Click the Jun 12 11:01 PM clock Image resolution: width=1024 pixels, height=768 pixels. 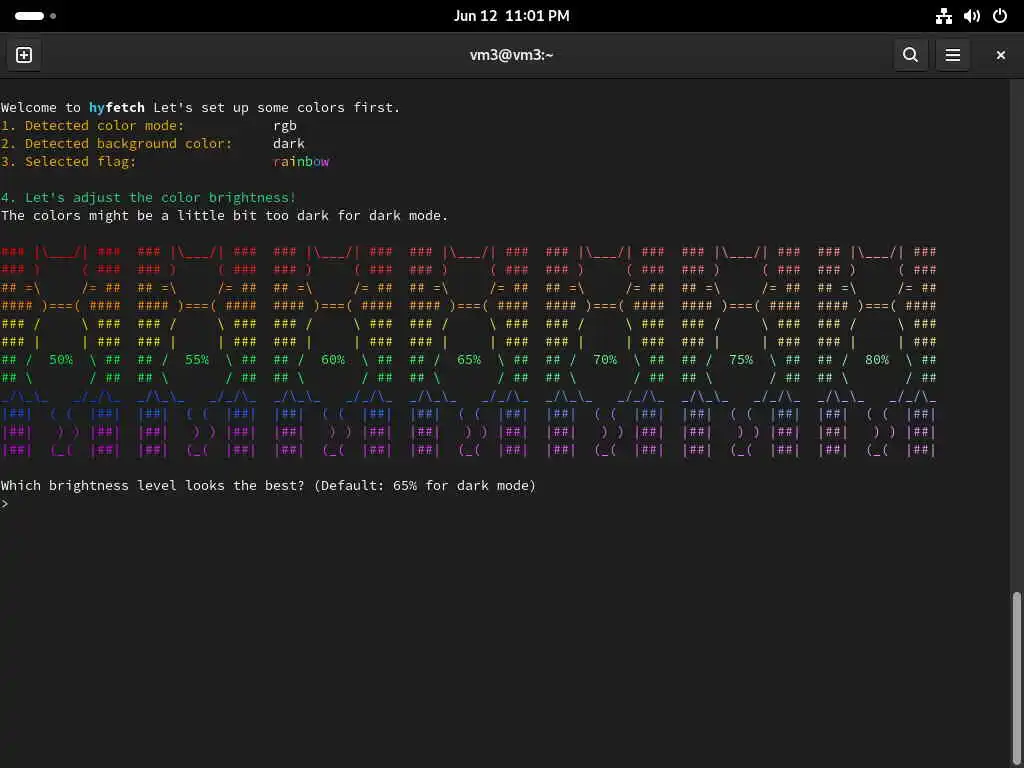[511, 16]
